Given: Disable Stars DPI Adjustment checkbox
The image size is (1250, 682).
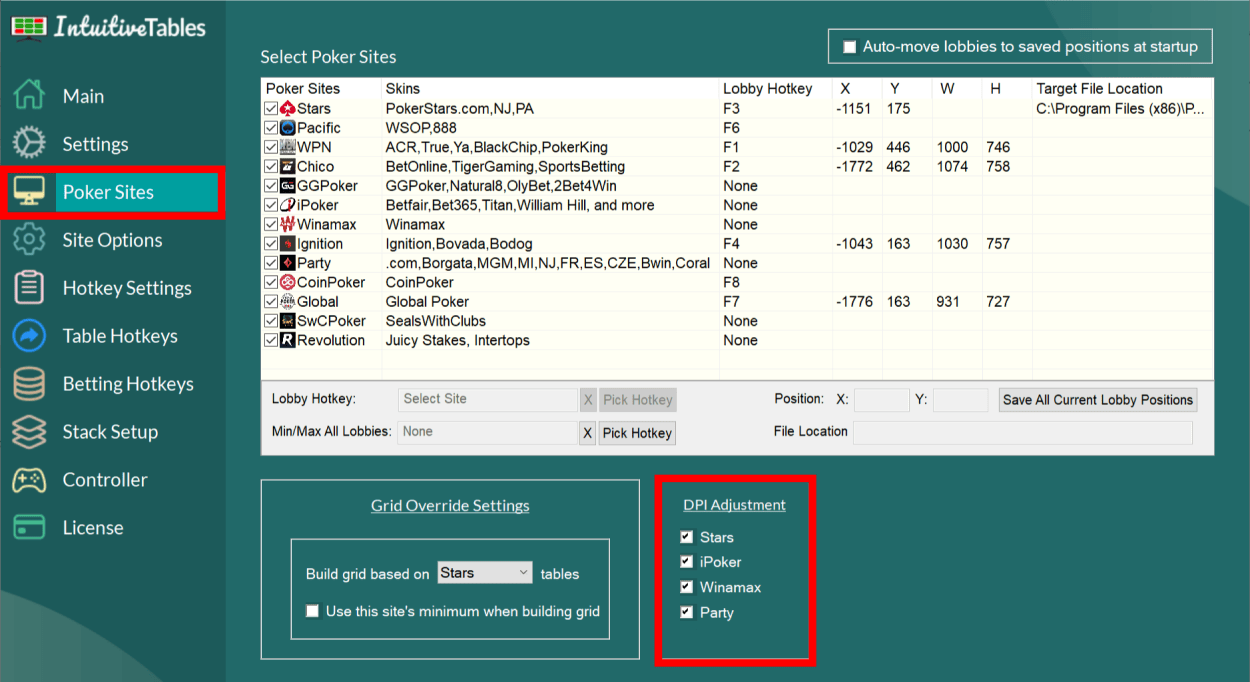Looking at the screenshot, I should tap(686, 537).
